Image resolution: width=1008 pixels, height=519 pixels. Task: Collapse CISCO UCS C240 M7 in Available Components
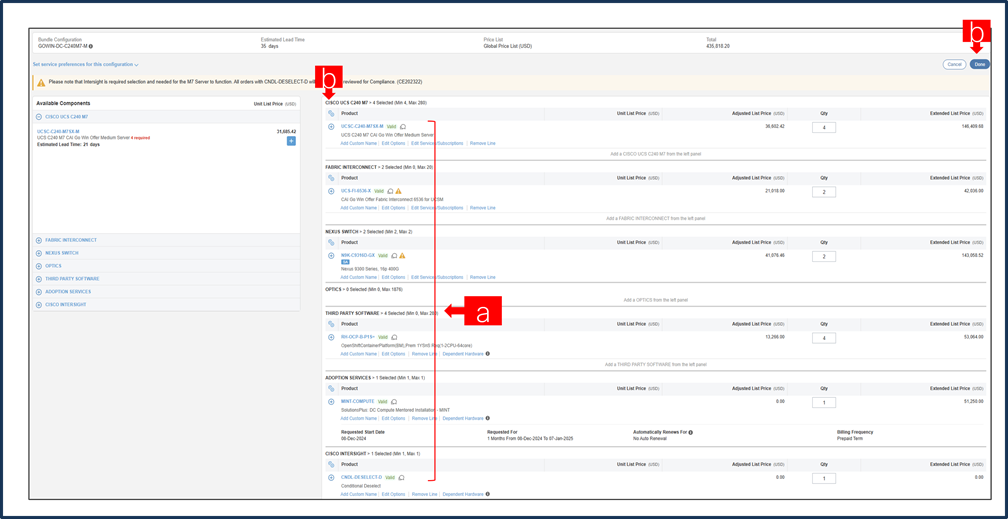coord(39,116)
